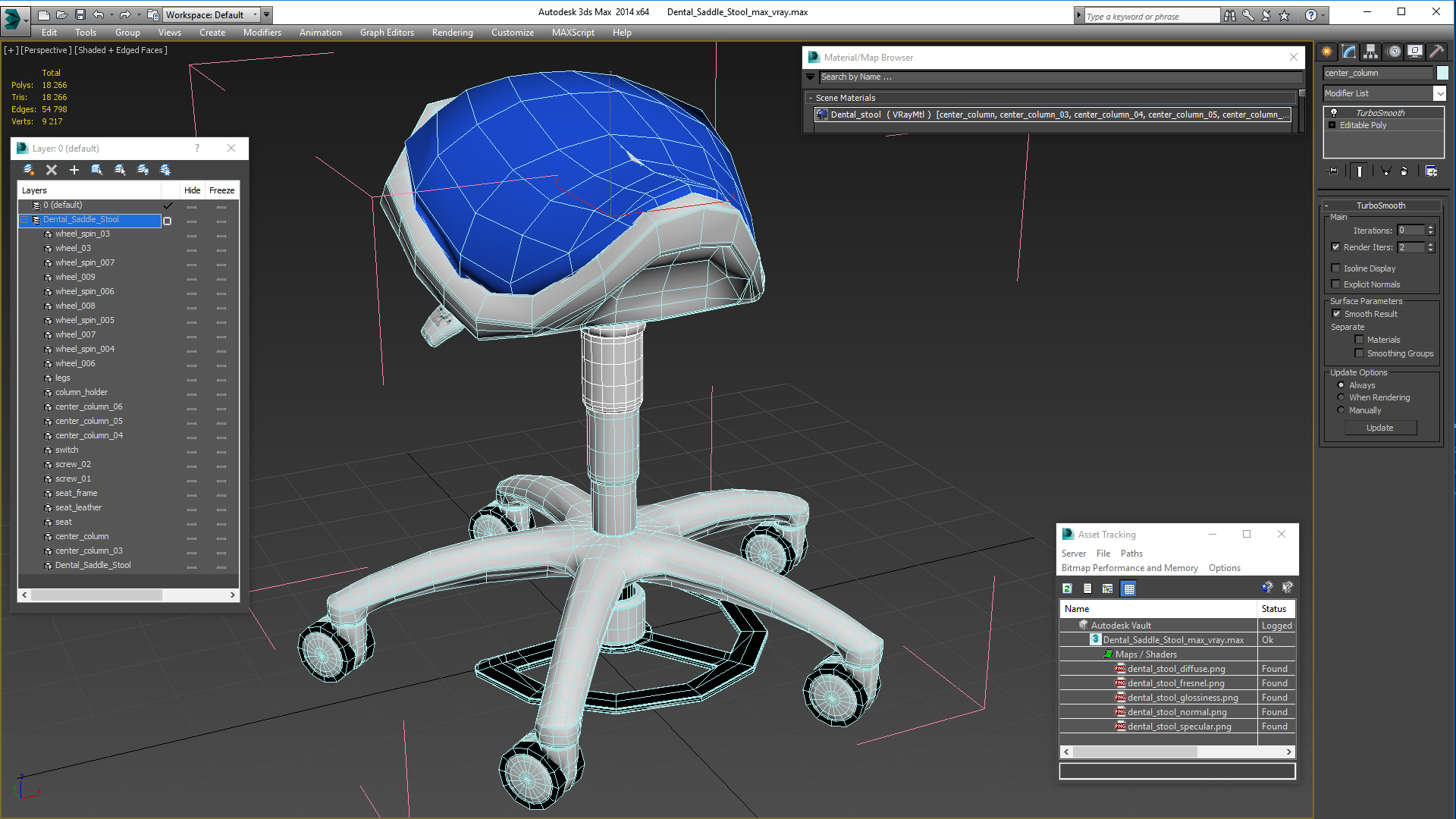Image resolution: width=1456 pixels, height=819 pixels.
Task: Click the Hide column header
Action: [193, 190]
